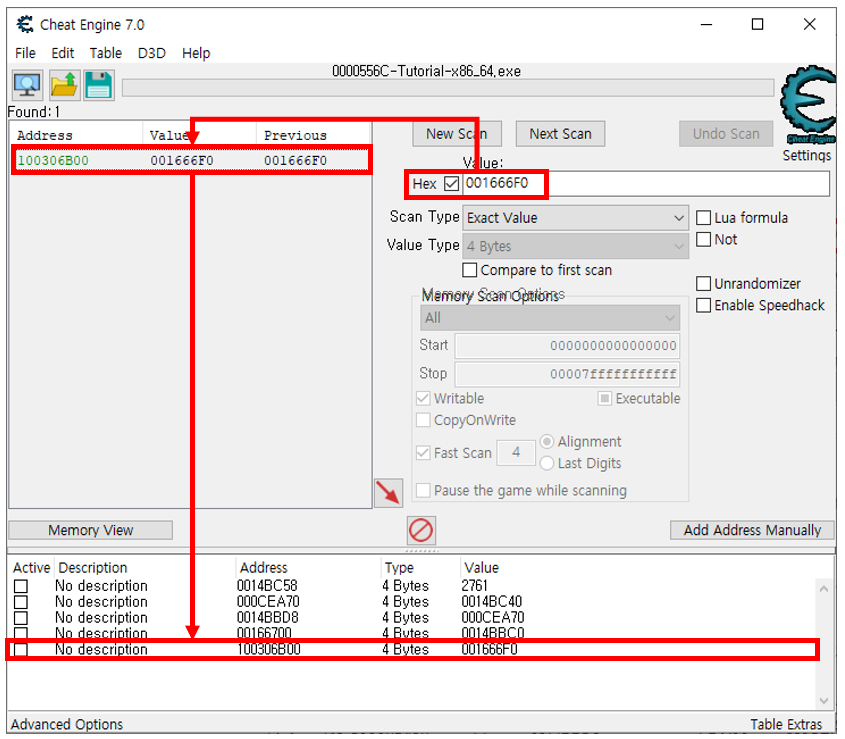
Task: Click Add Address Manually
Action: (752, 530)
